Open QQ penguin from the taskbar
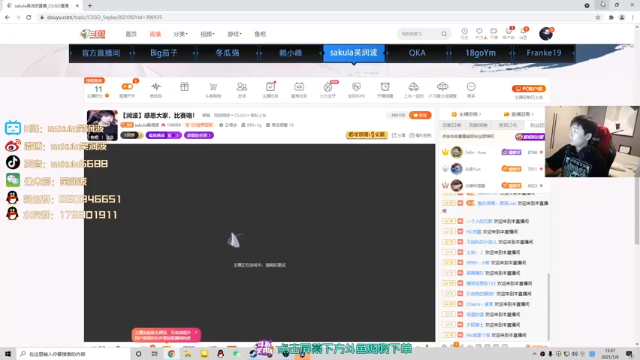This screenshot has width=640, height=360. point(220,354)
